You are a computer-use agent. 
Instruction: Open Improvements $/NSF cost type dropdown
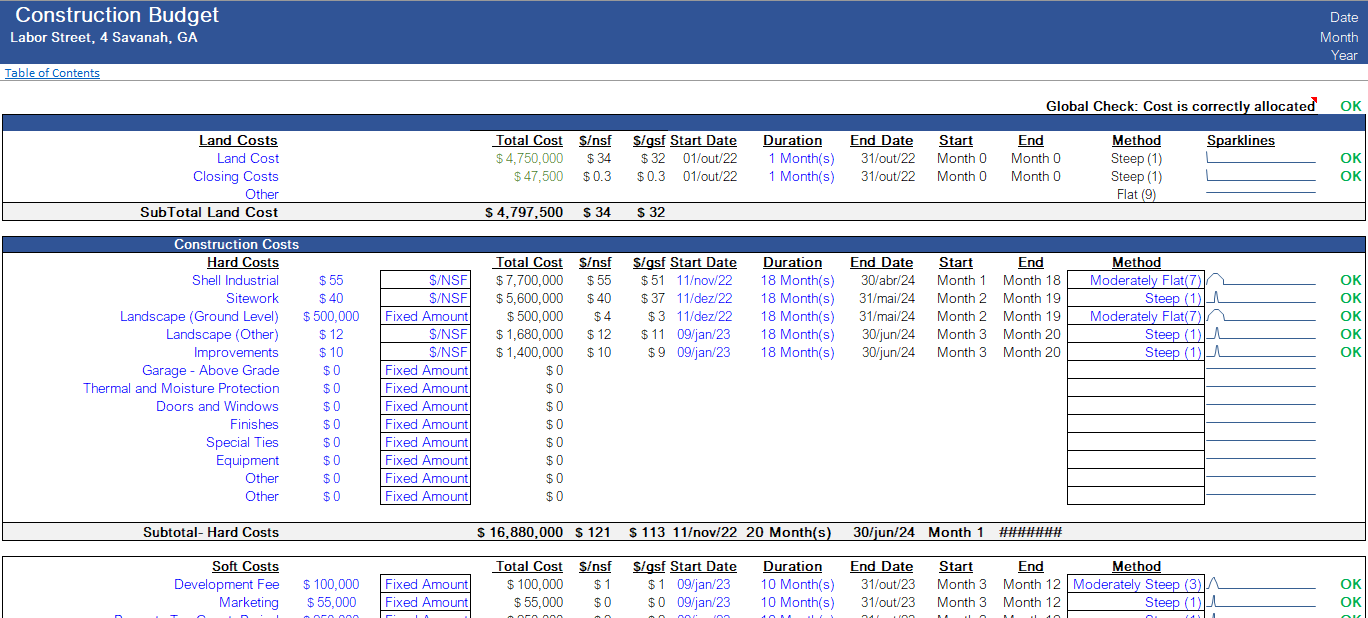(425, 353)
